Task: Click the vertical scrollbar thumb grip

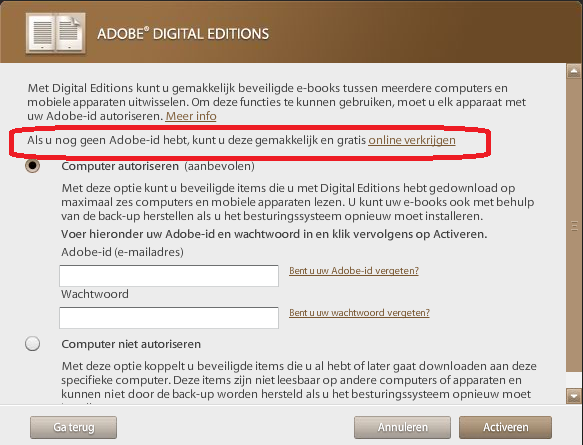Action: pyautogui.click(x=574, y=226)
